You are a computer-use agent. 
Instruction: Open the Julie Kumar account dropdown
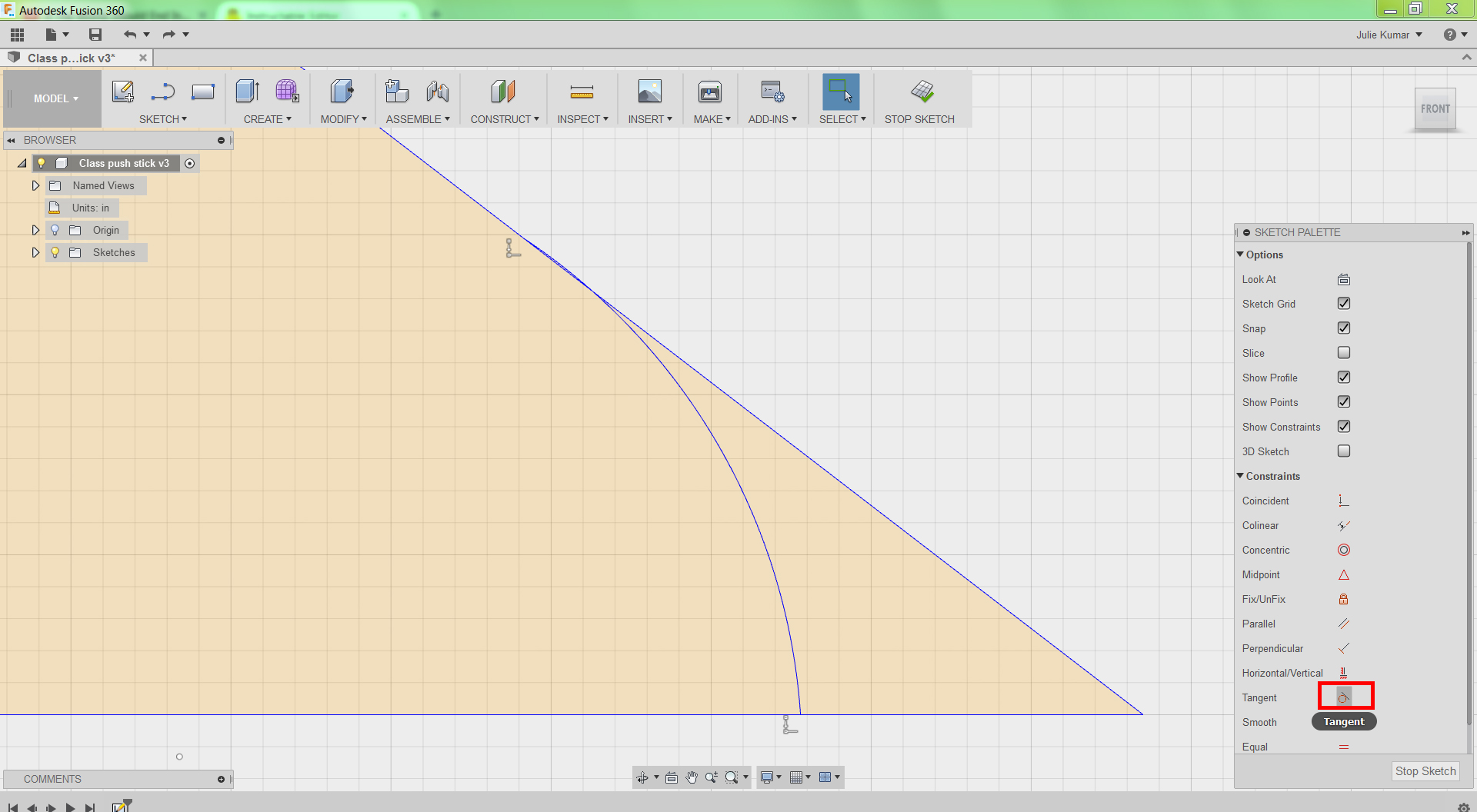[x=1389, y=35]
